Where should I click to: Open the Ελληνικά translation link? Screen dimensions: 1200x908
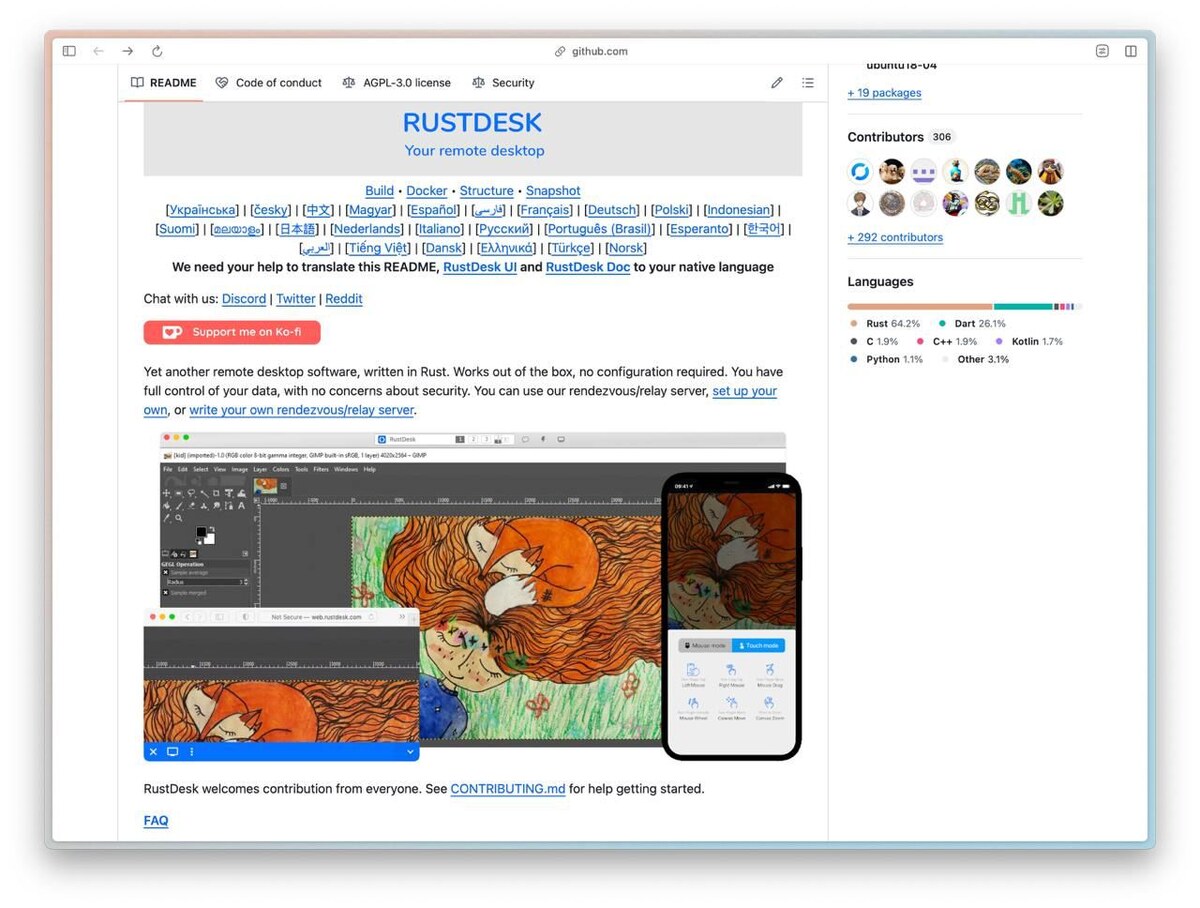coord(507,248)
